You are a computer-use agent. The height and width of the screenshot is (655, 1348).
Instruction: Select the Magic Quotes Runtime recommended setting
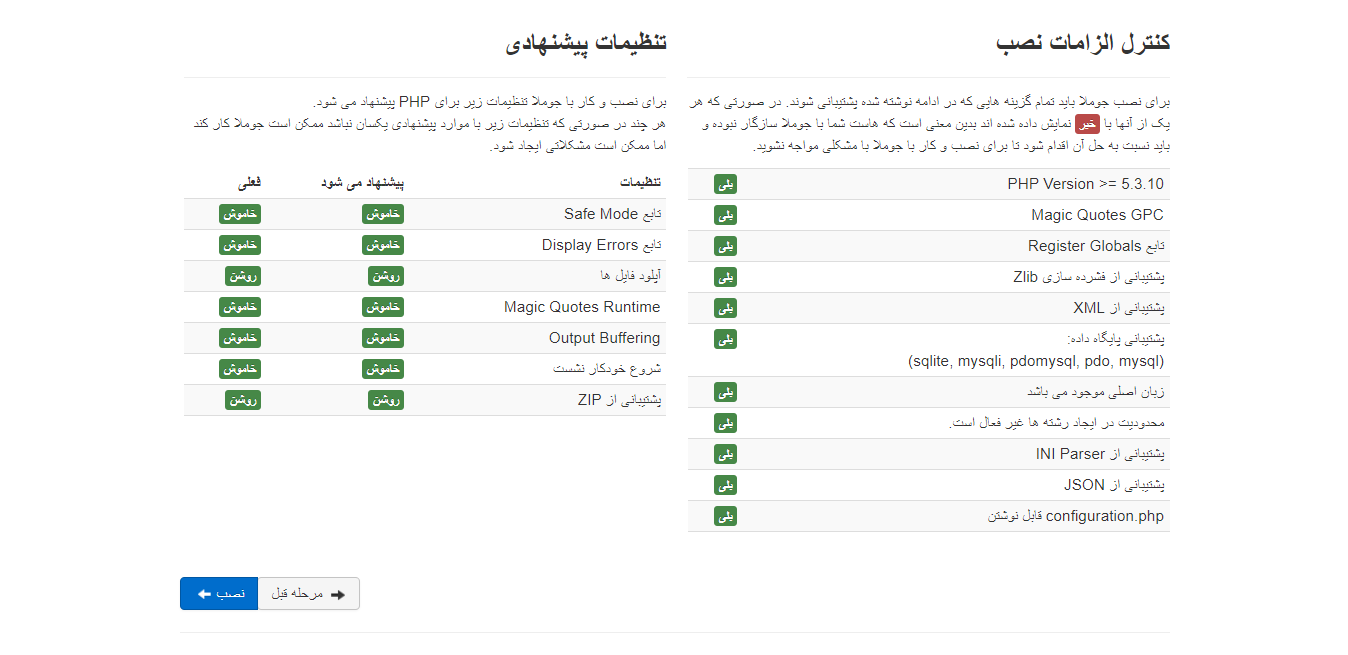click(385, 307)
